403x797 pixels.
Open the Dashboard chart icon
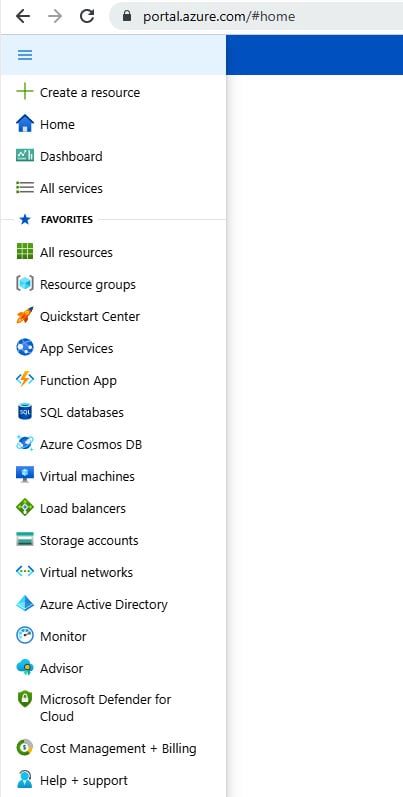[x=24, y=156]
